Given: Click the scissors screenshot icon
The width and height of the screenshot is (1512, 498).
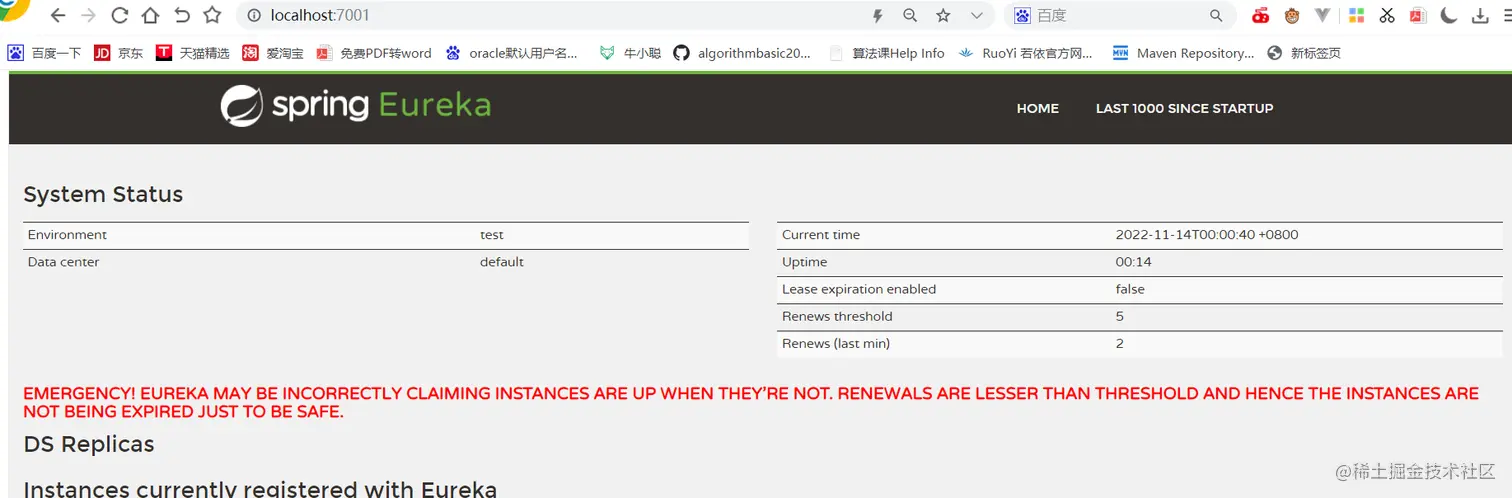Looking at the screenshot, I should click(1387, 16).
